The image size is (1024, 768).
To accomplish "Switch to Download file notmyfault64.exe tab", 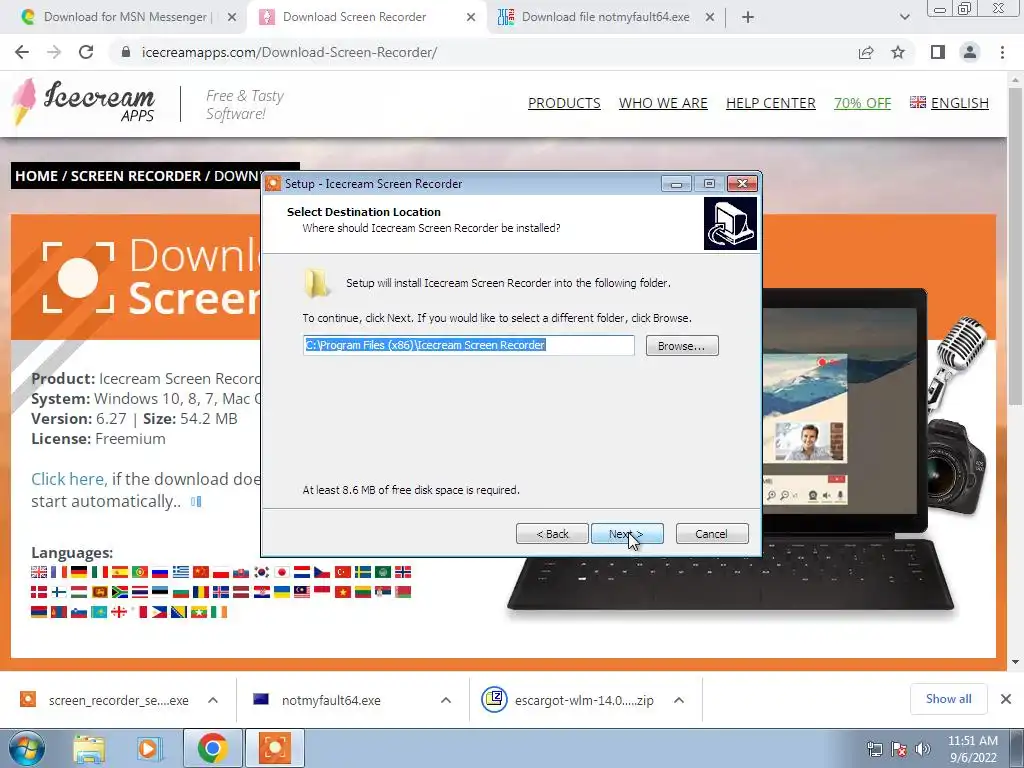I will (605, 17).
